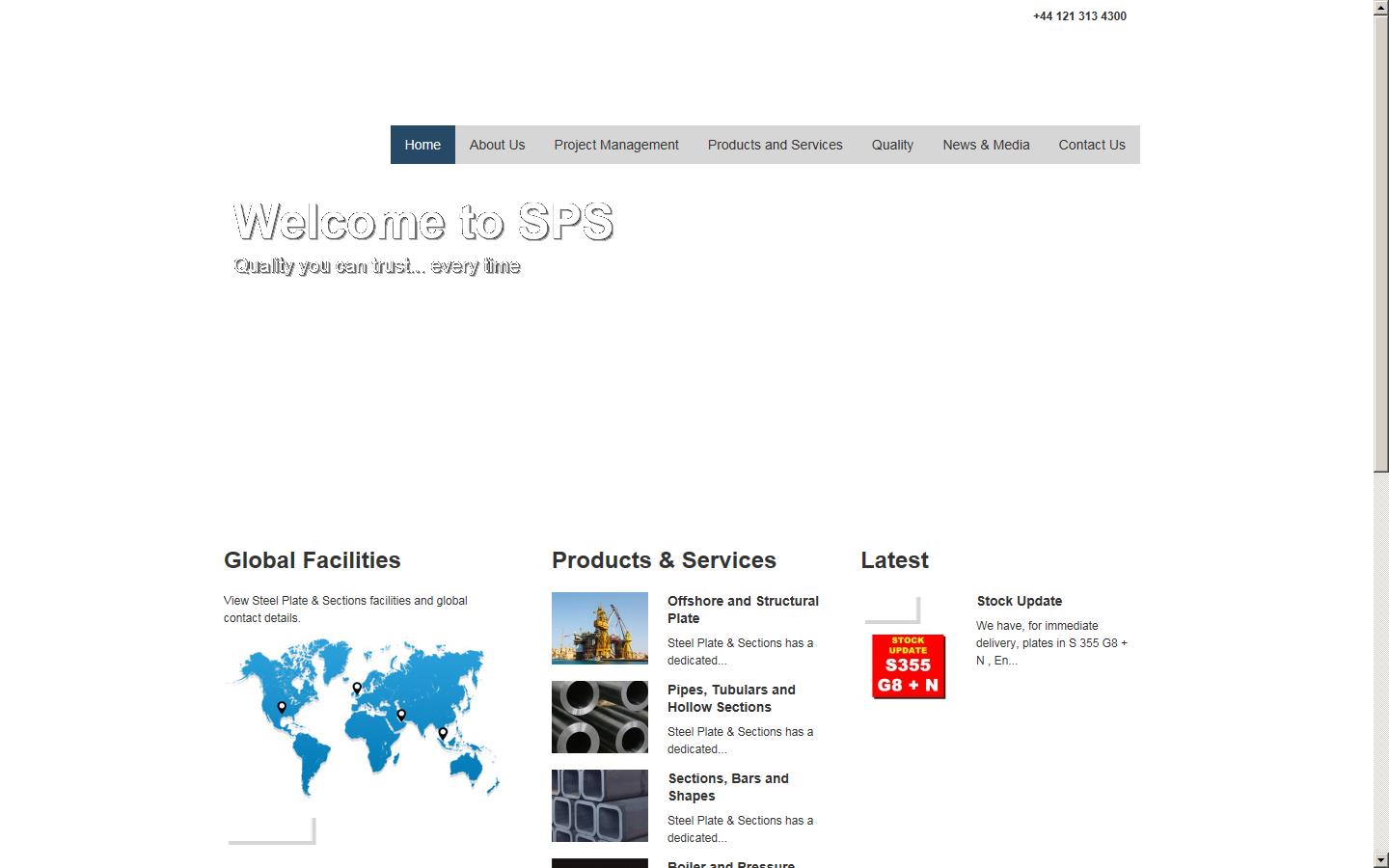Switch to the Home tab
Image resolution: width=1389 pixels, height=868 pixels.
(422, 145)
